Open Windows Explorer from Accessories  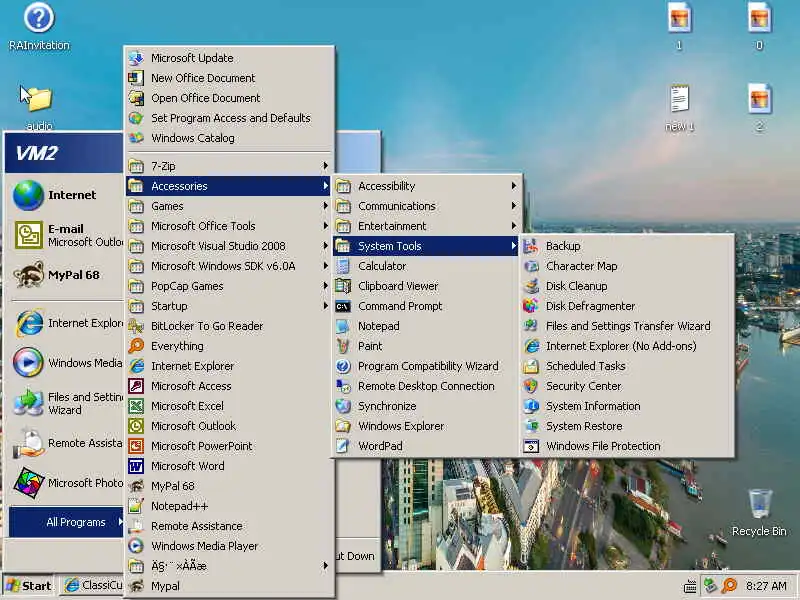[x=426, y=426]
